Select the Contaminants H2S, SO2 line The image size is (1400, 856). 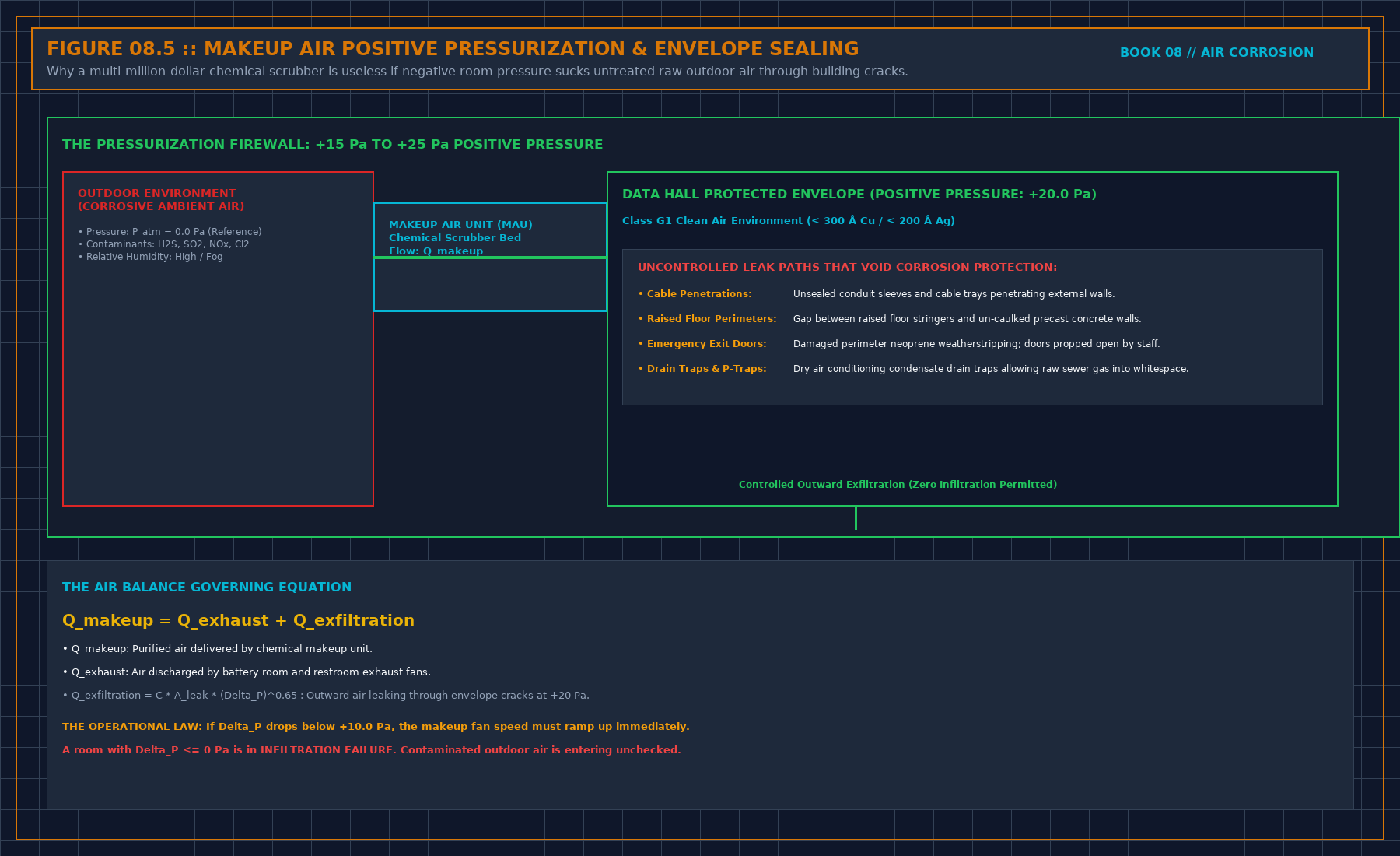(163, 244)
